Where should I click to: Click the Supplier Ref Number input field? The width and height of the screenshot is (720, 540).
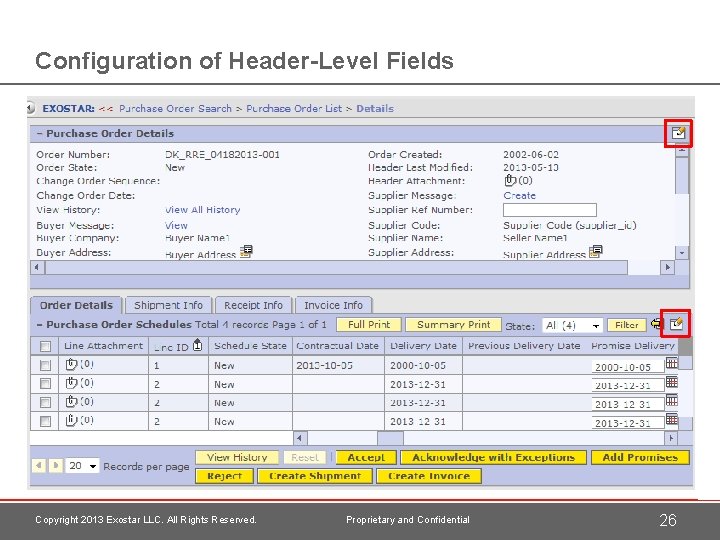pos(550,210)
